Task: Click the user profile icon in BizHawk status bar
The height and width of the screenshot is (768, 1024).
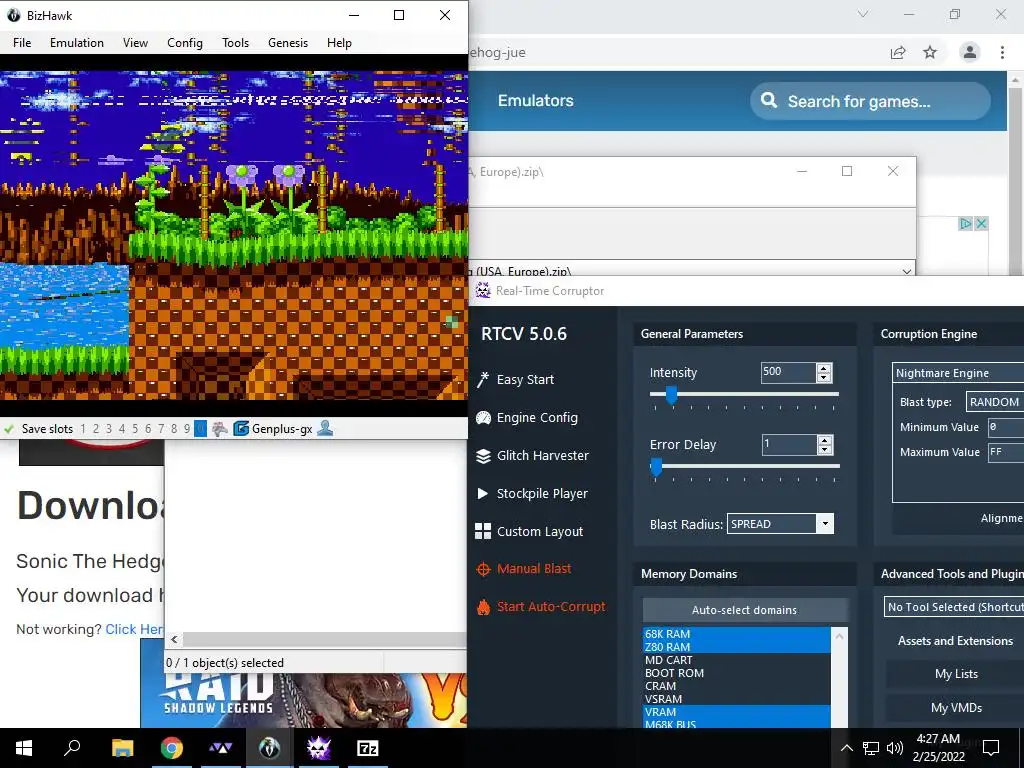Action: point(325,428)
